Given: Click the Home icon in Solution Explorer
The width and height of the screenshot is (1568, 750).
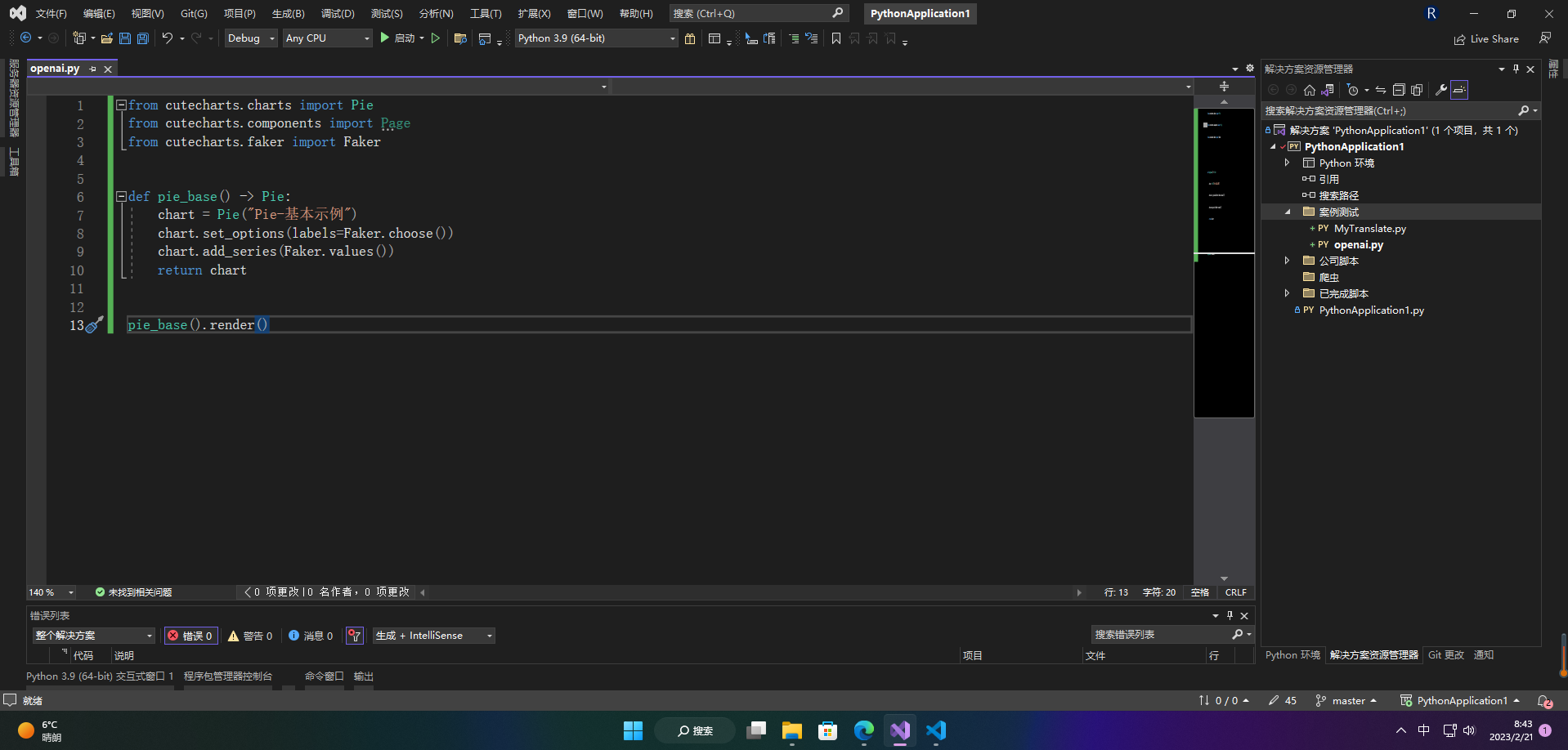Looking at the screenshot, I should coord(1310,90).
